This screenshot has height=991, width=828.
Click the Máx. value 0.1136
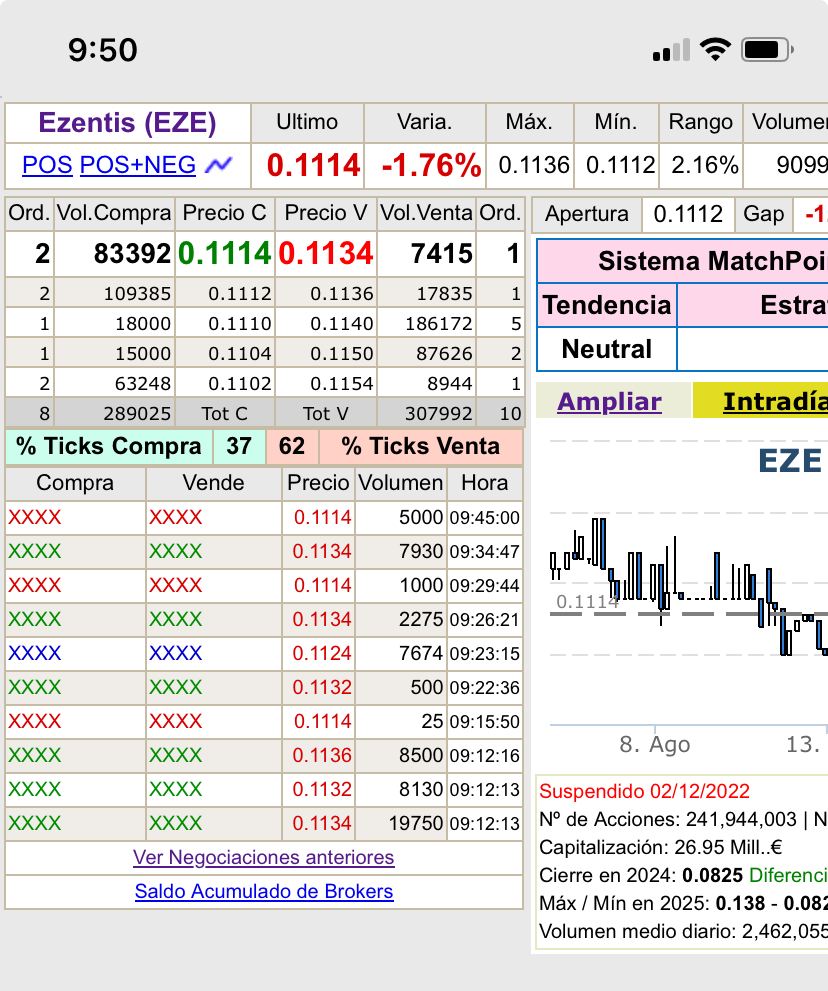pos(534,166)
